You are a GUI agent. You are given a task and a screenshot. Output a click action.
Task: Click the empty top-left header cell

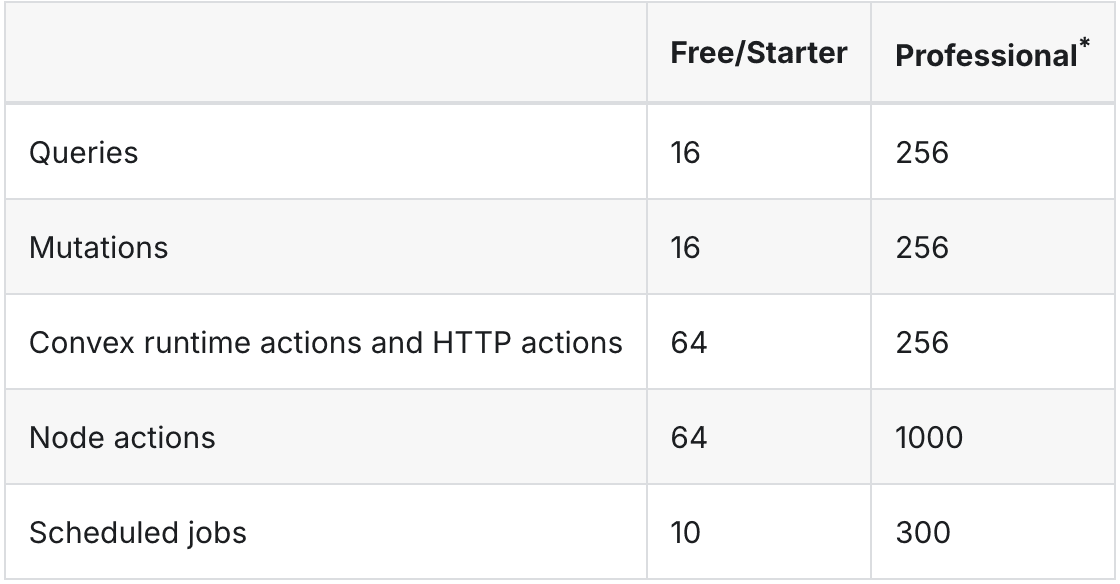pyautogui.click(x=326, y=54)
